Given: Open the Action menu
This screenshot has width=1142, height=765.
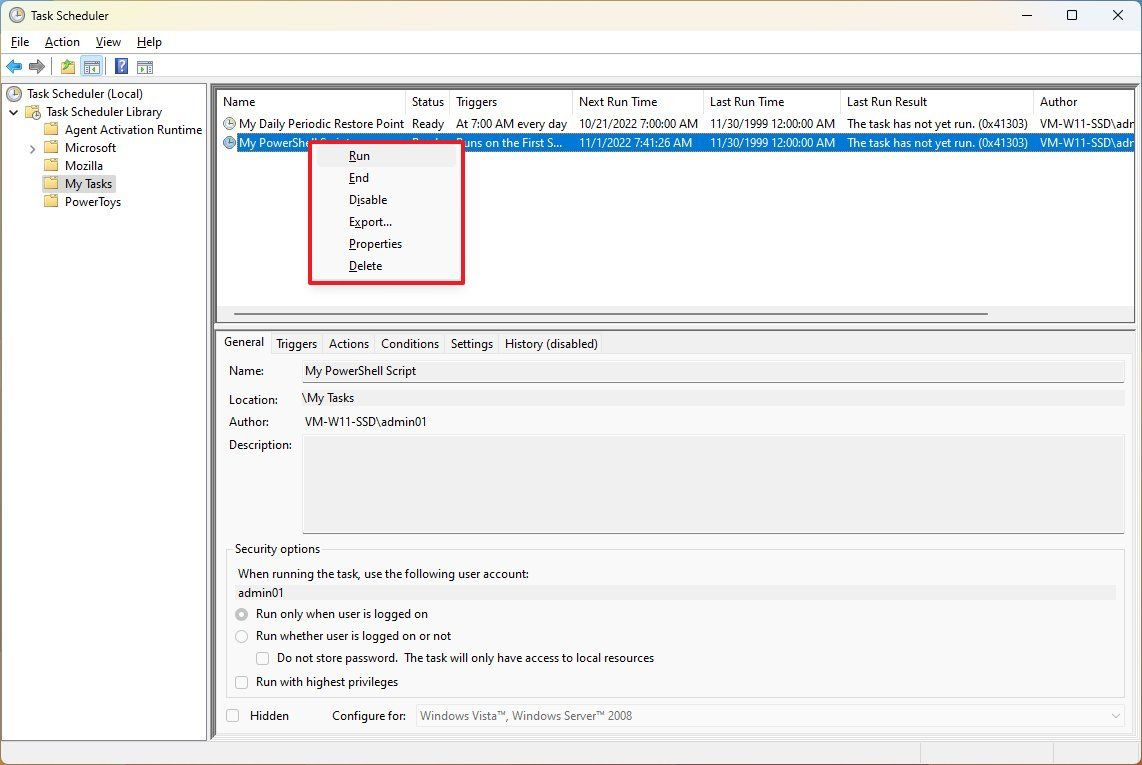Looking at the screenshot, I should [61, 42].
